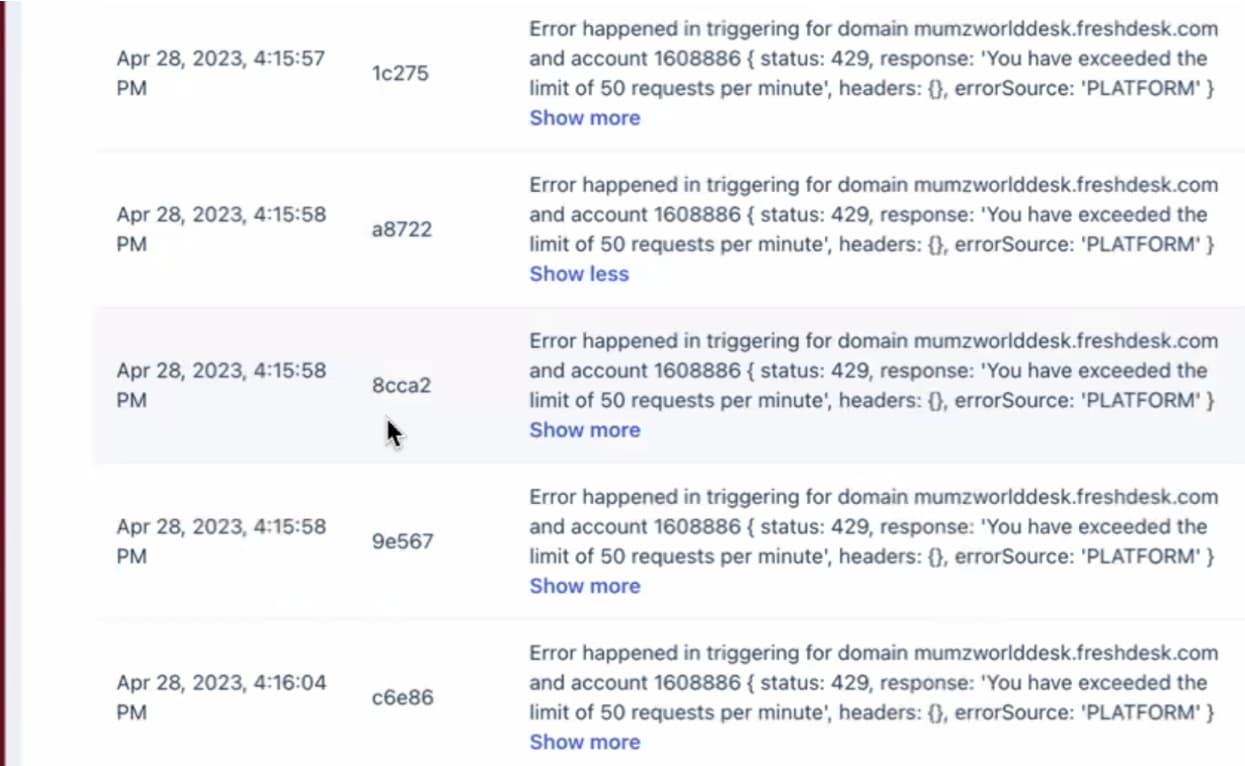Click the error message text in the 9e567 row

tap(873, 526)
